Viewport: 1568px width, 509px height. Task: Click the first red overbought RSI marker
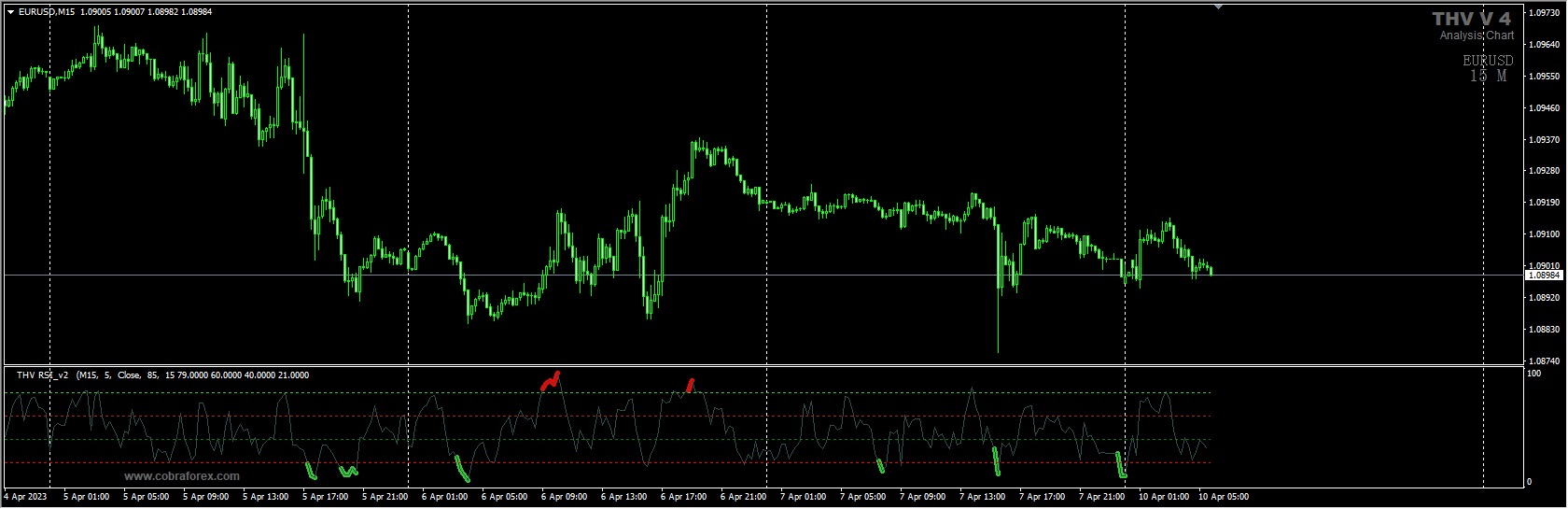(x=550, y=381)
